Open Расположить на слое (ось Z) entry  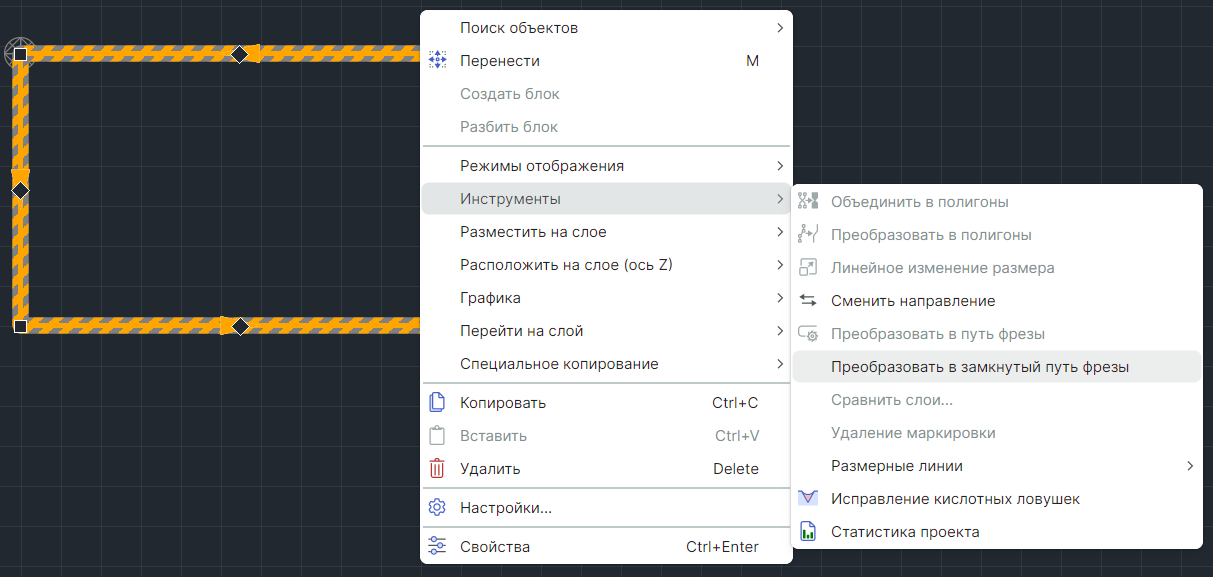click(x=566, y=265)
